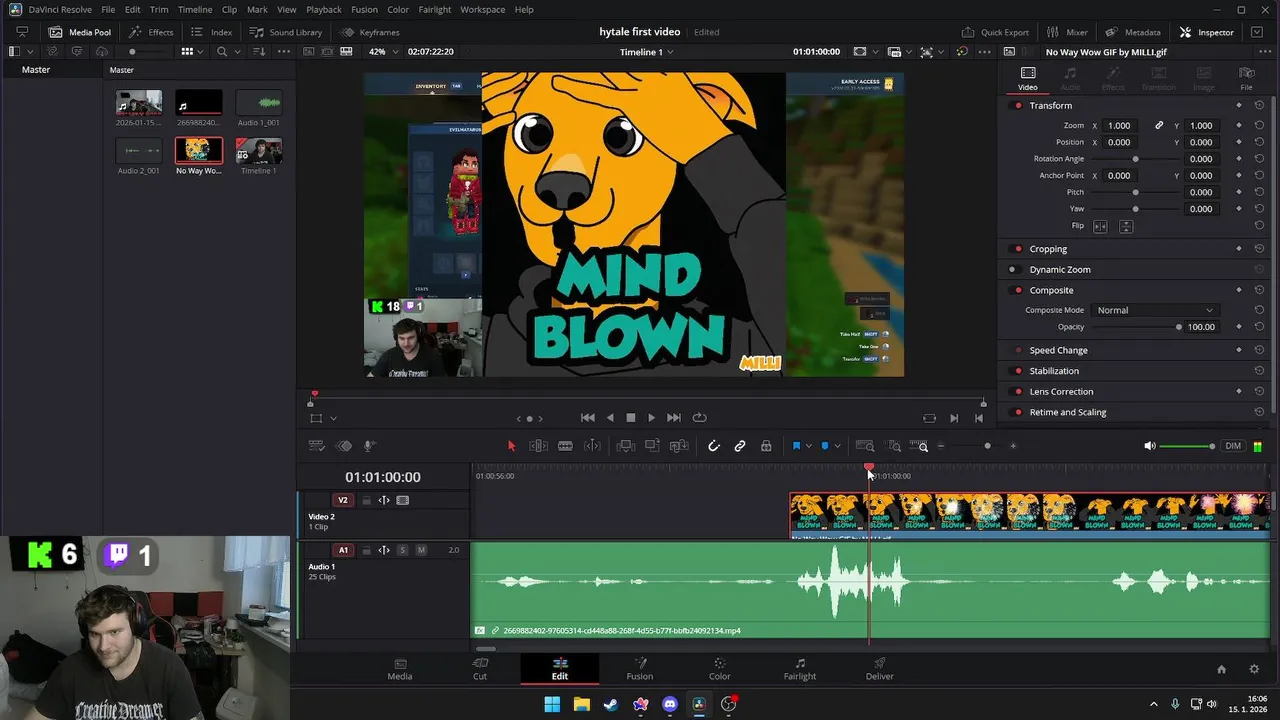The width and height of the screenshot is (1280, 720).
Task: Toggle the Composite section enable dot
Action: click(x=1018, y=290)
